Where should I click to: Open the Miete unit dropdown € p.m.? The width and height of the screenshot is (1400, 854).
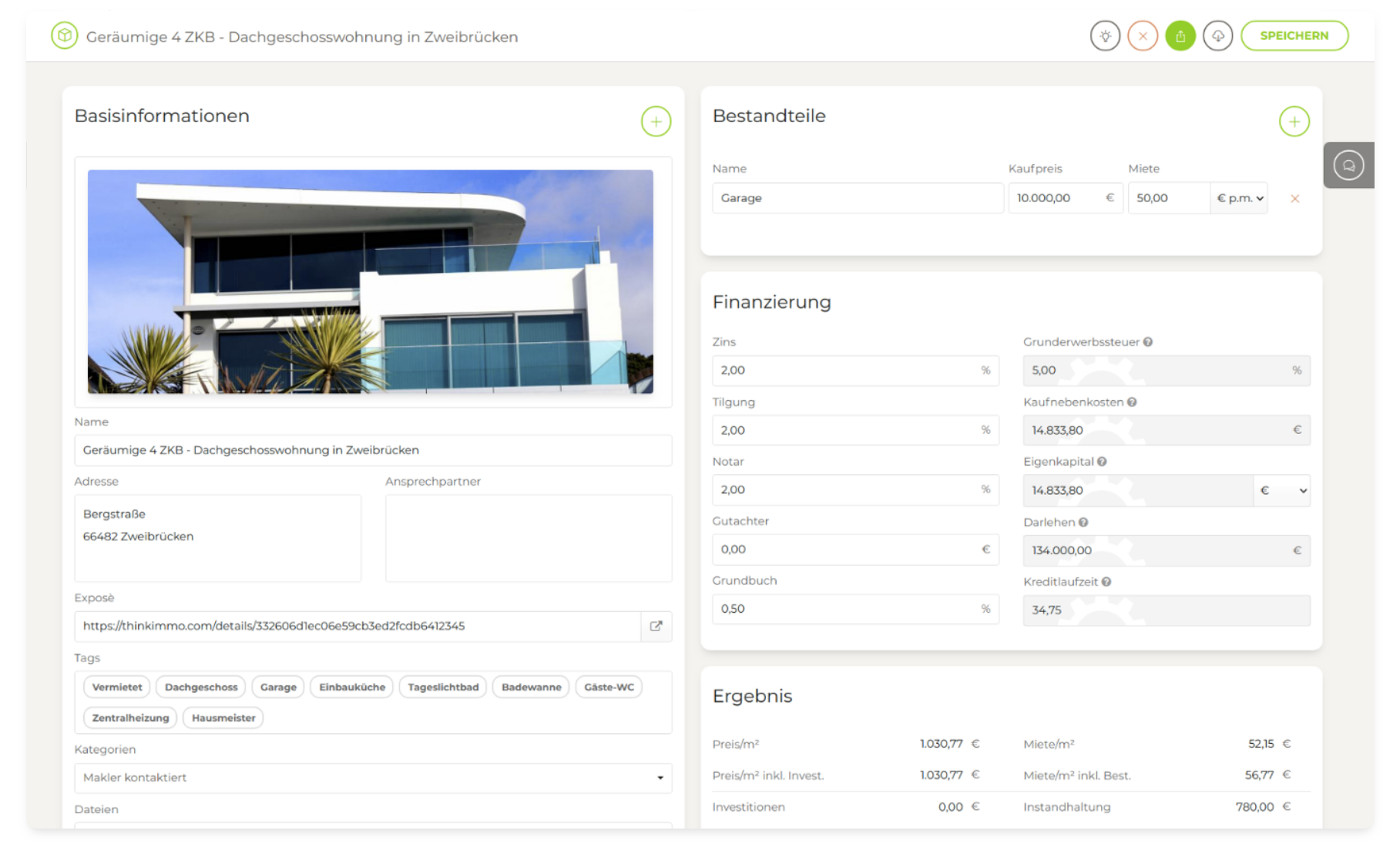click(x=1240, y=199)
